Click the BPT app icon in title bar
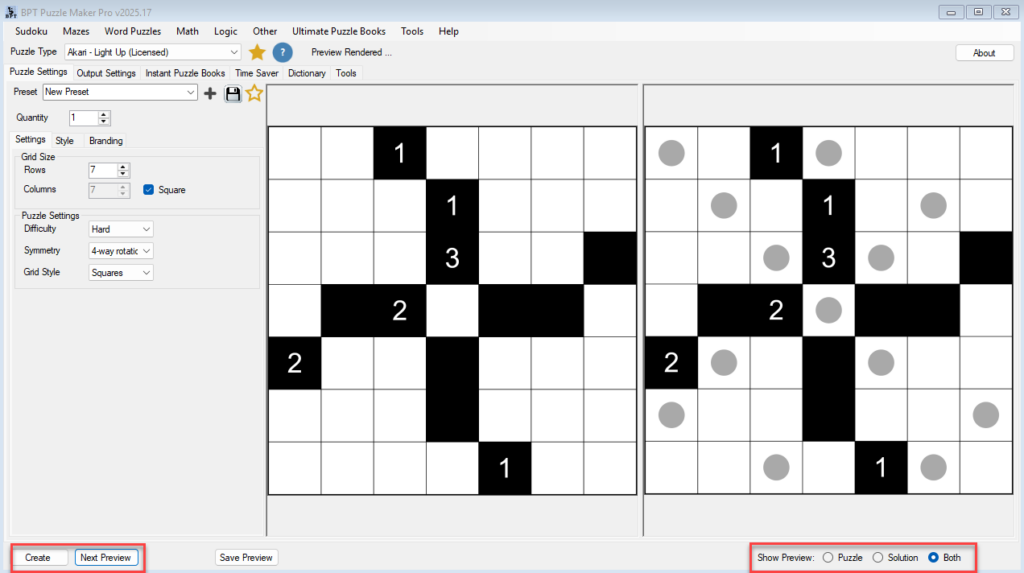 10,11
